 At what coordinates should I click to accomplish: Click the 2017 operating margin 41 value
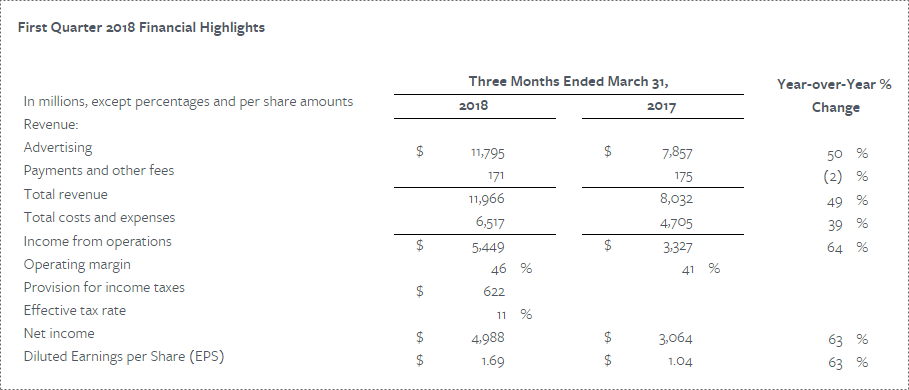click(x=688, y=269)
